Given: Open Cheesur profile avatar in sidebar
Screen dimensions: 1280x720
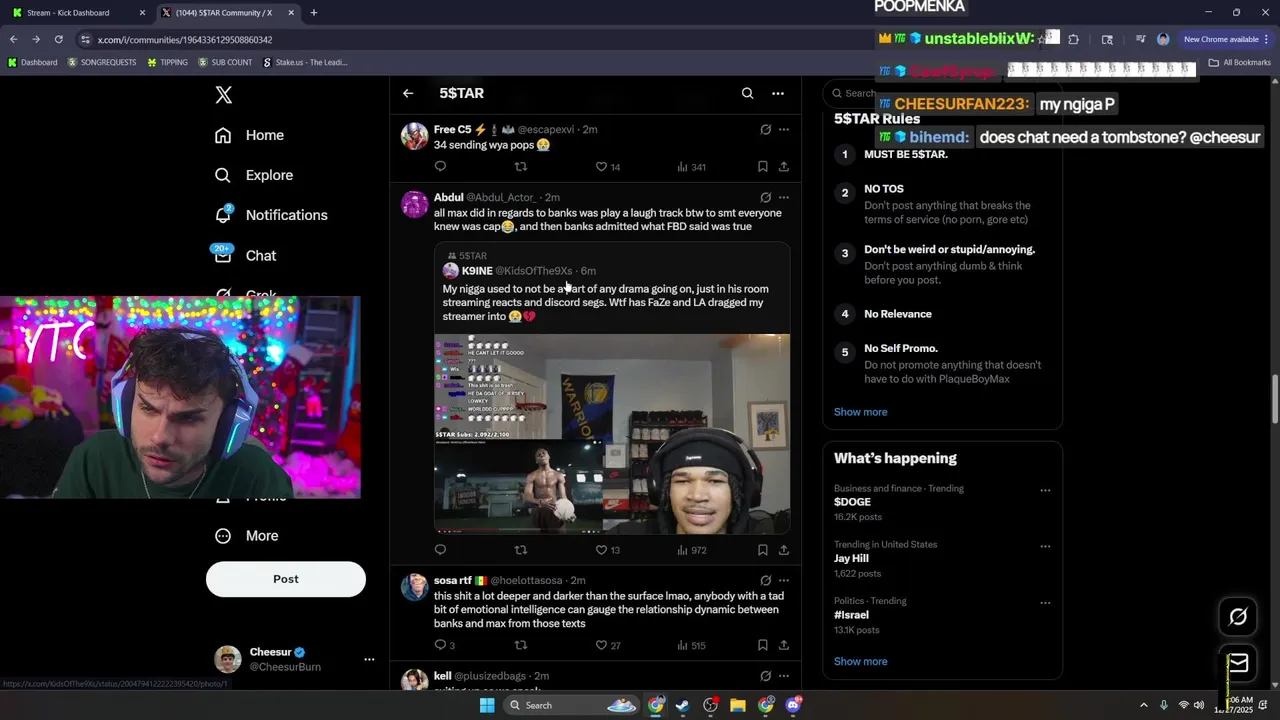Looking at the screenshot, I should [228, 659].
